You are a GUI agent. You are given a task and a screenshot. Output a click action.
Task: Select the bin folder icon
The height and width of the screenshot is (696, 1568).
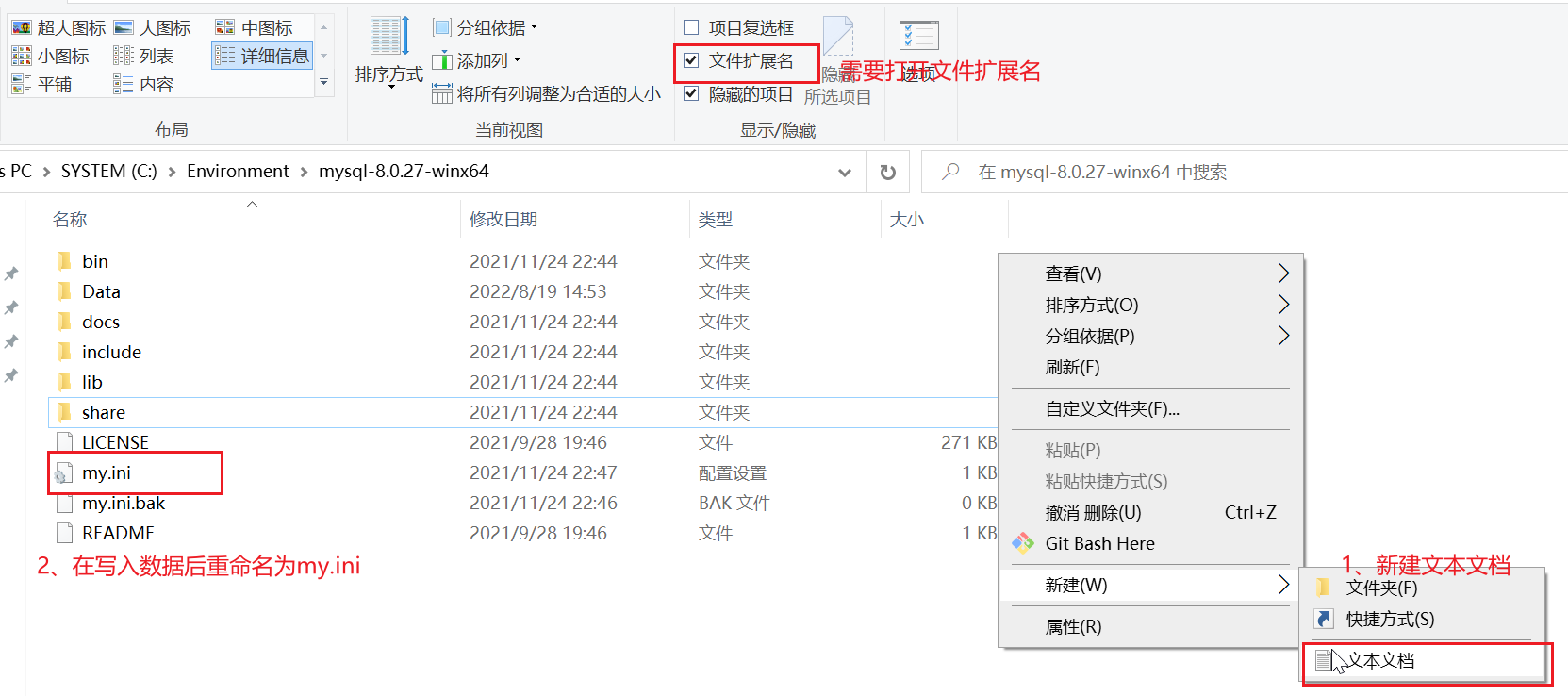[x=64, y=261]
